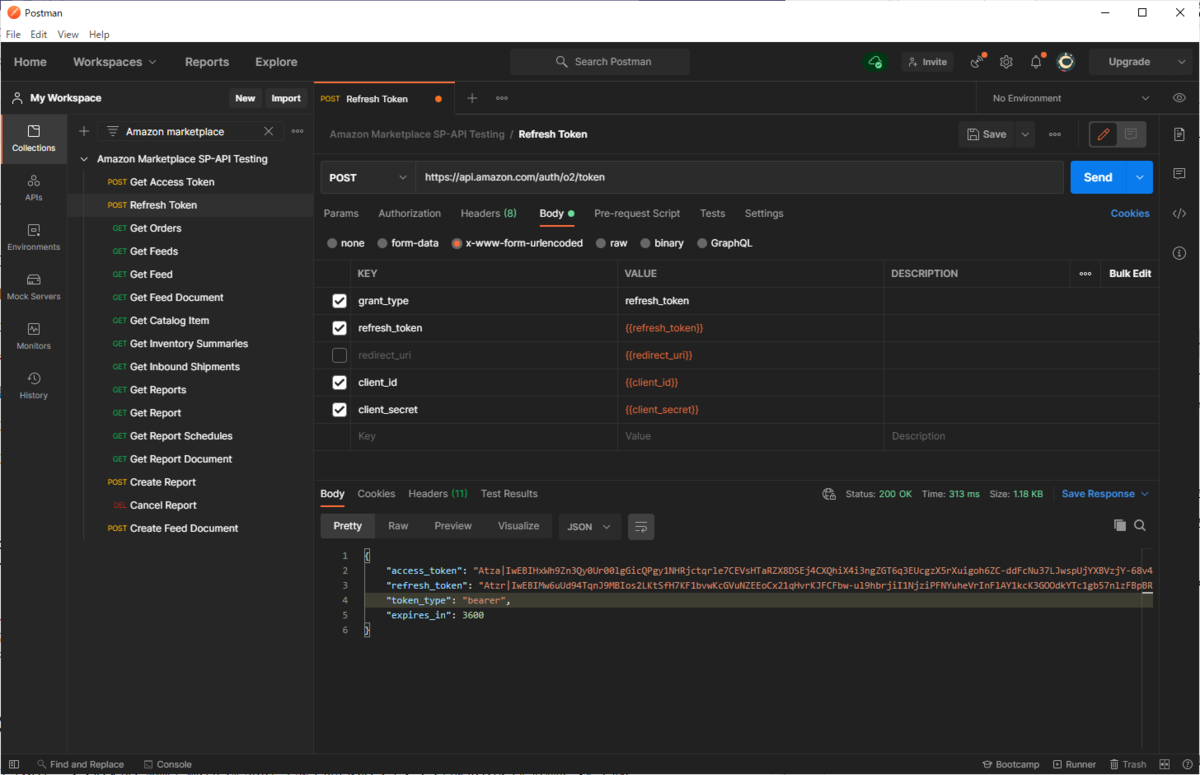
Task: Send the request
Action: (x=1098, y=177)
